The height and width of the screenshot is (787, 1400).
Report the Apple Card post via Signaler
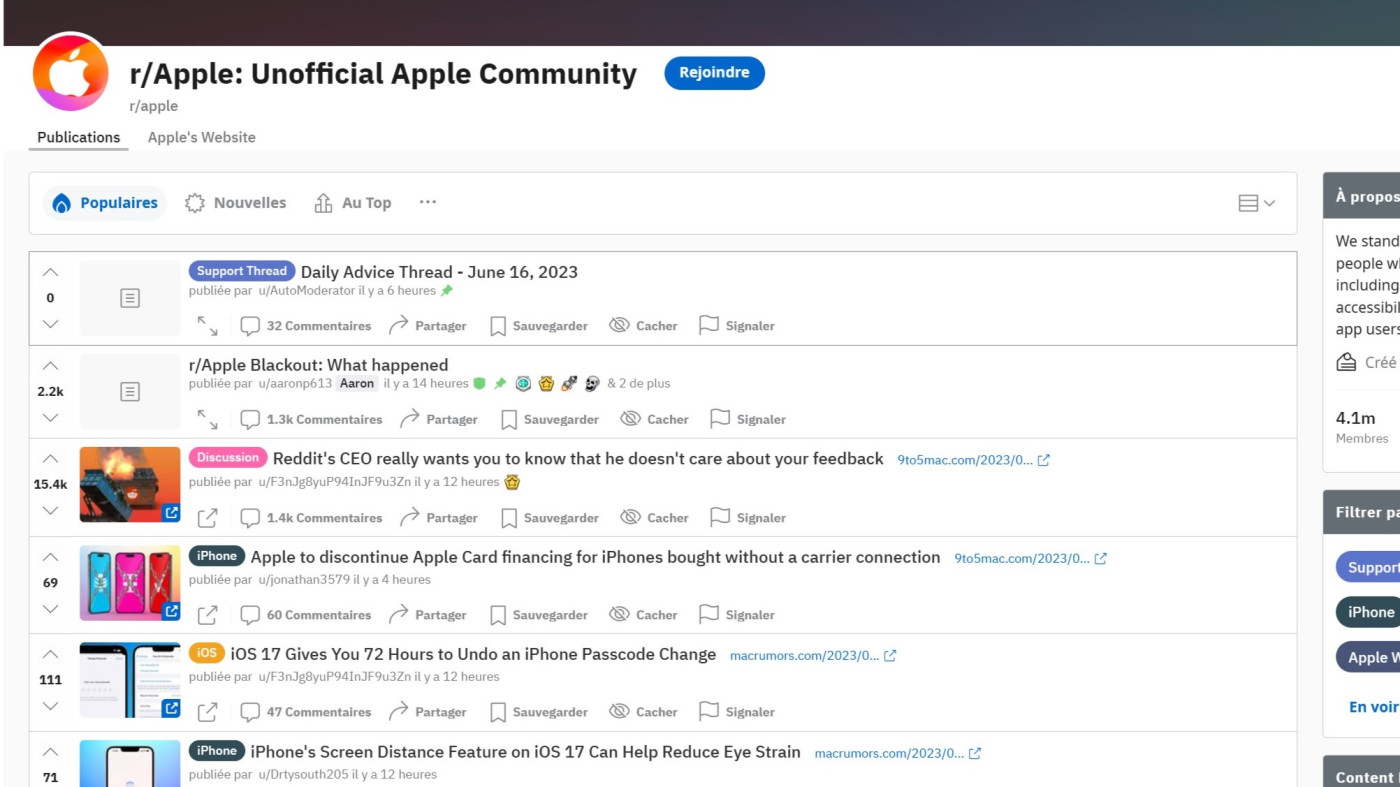click(736, 615)
